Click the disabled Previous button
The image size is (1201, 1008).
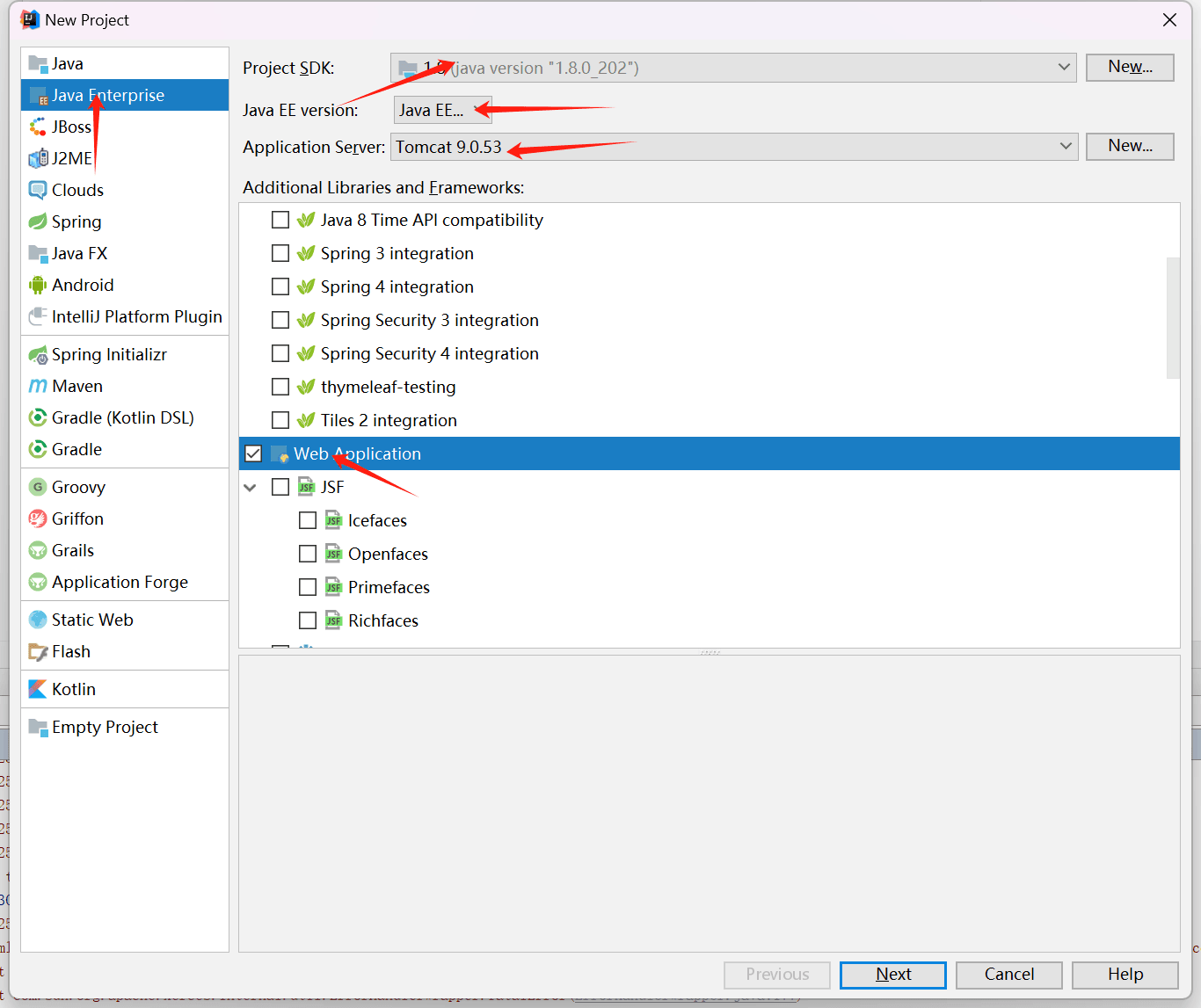(x=777, y=975)
